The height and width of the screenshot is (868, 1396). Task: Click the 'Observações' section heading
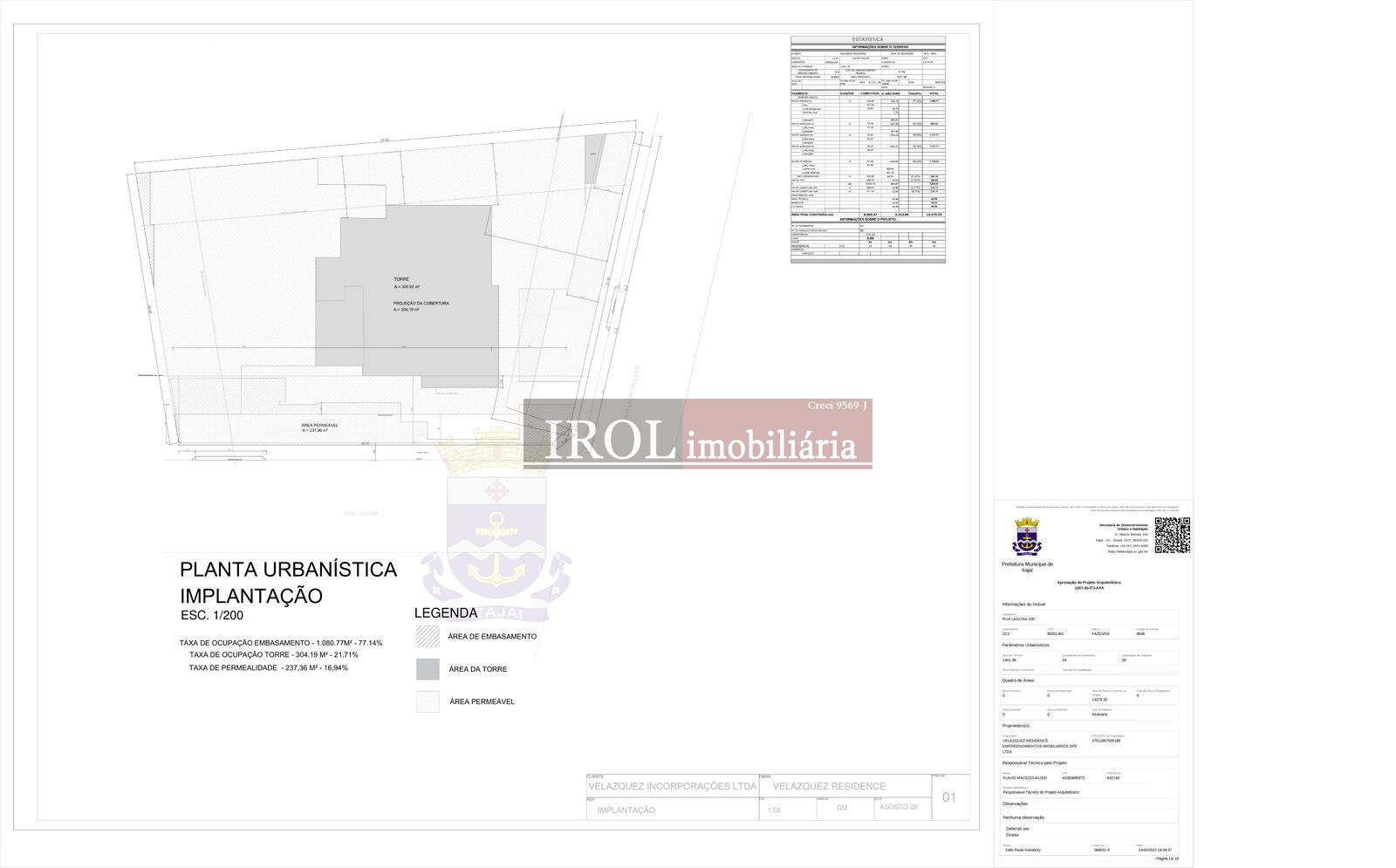tap(1015, 803)
